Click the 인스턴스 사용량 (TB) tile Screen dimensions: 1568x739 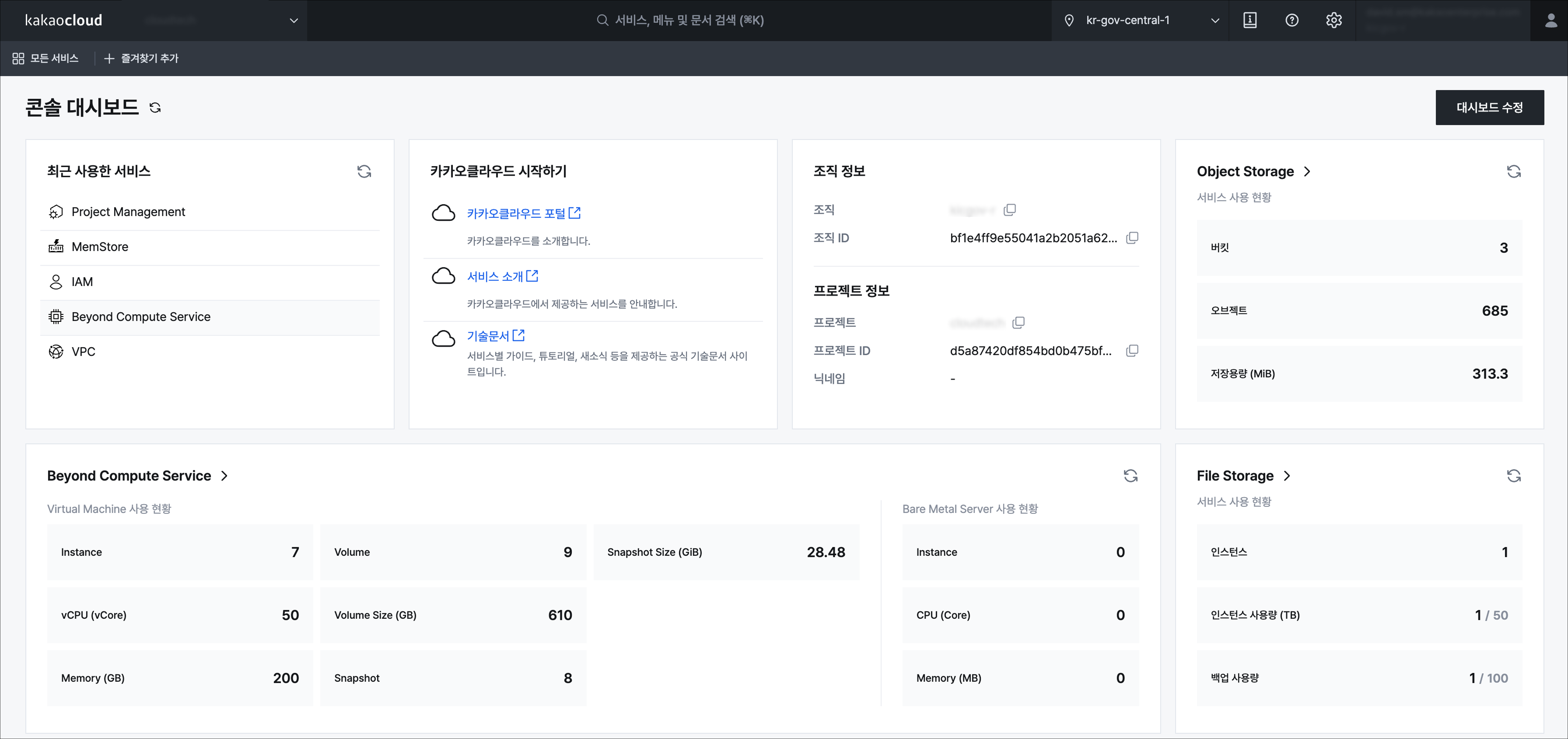pos(1359,615)
